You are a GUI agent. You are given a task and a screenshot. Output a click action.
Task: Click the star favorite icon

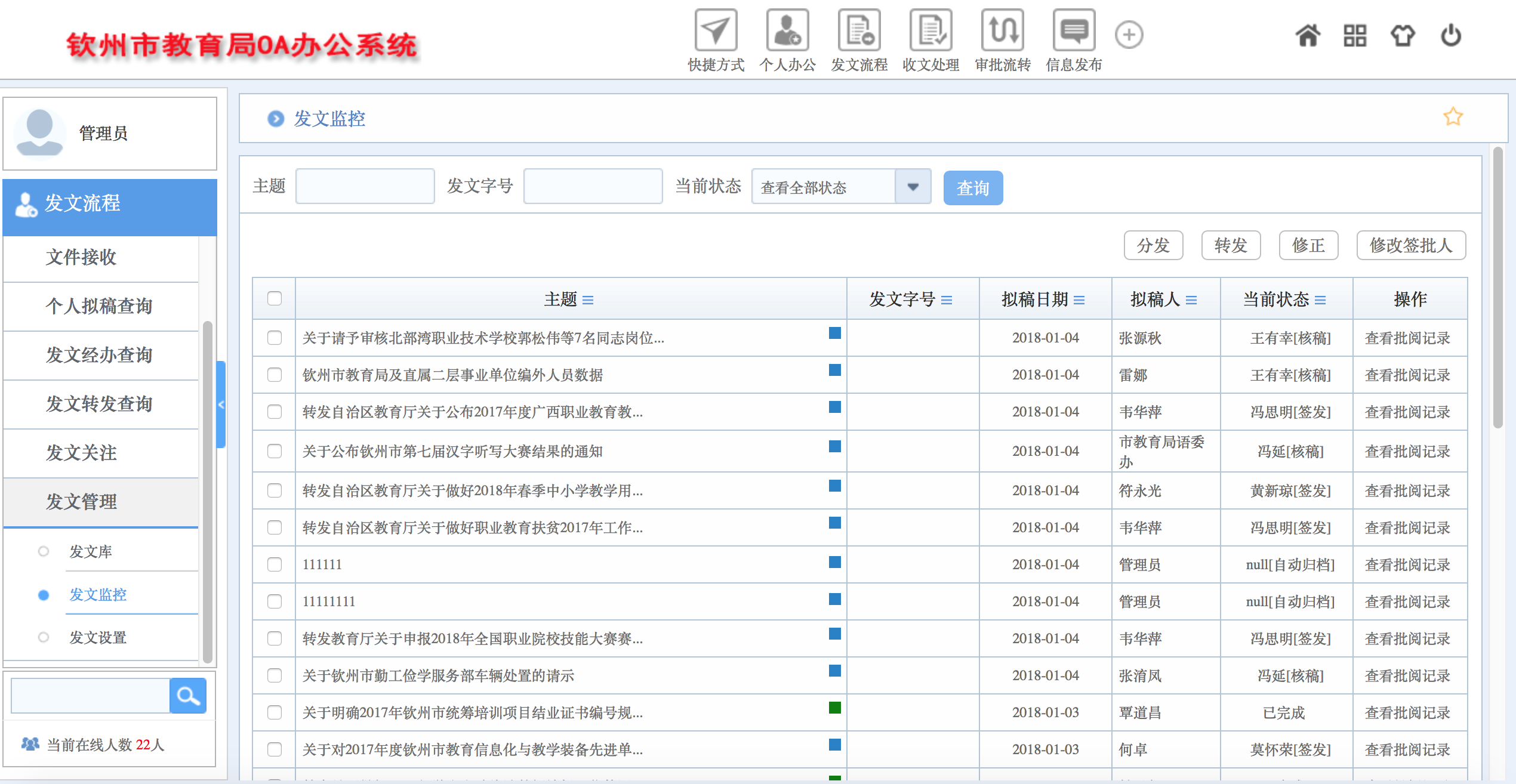[1453, 116]
